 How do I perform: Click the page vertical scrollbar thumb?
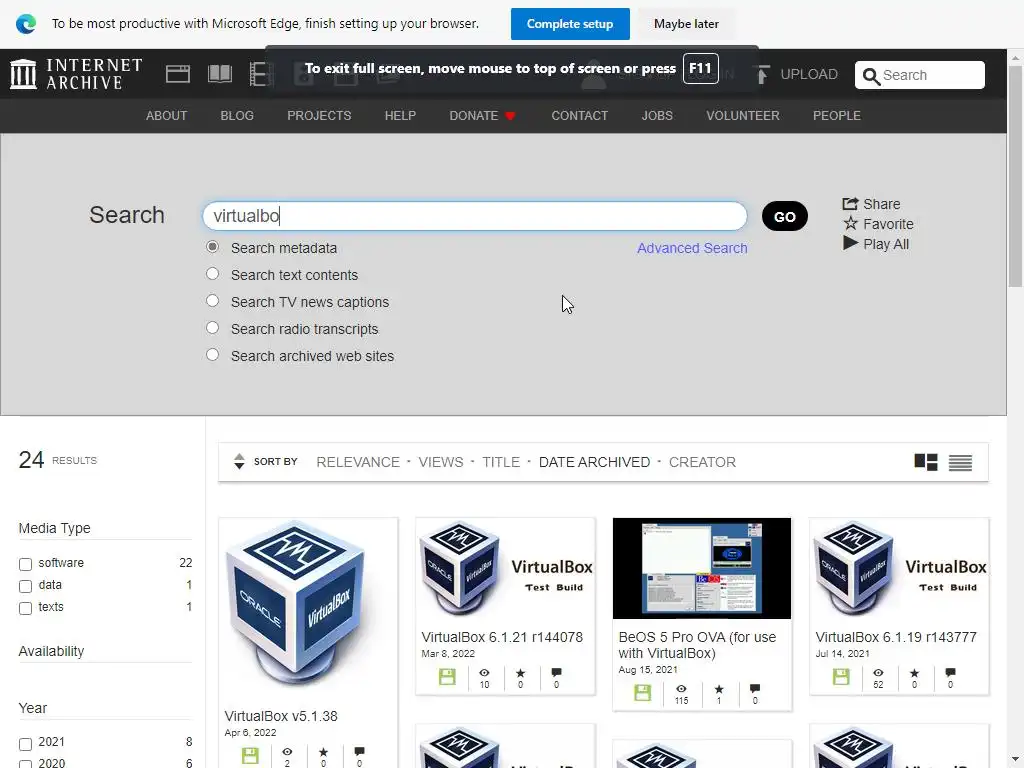pyautogui.click(x=1015, y=176)
